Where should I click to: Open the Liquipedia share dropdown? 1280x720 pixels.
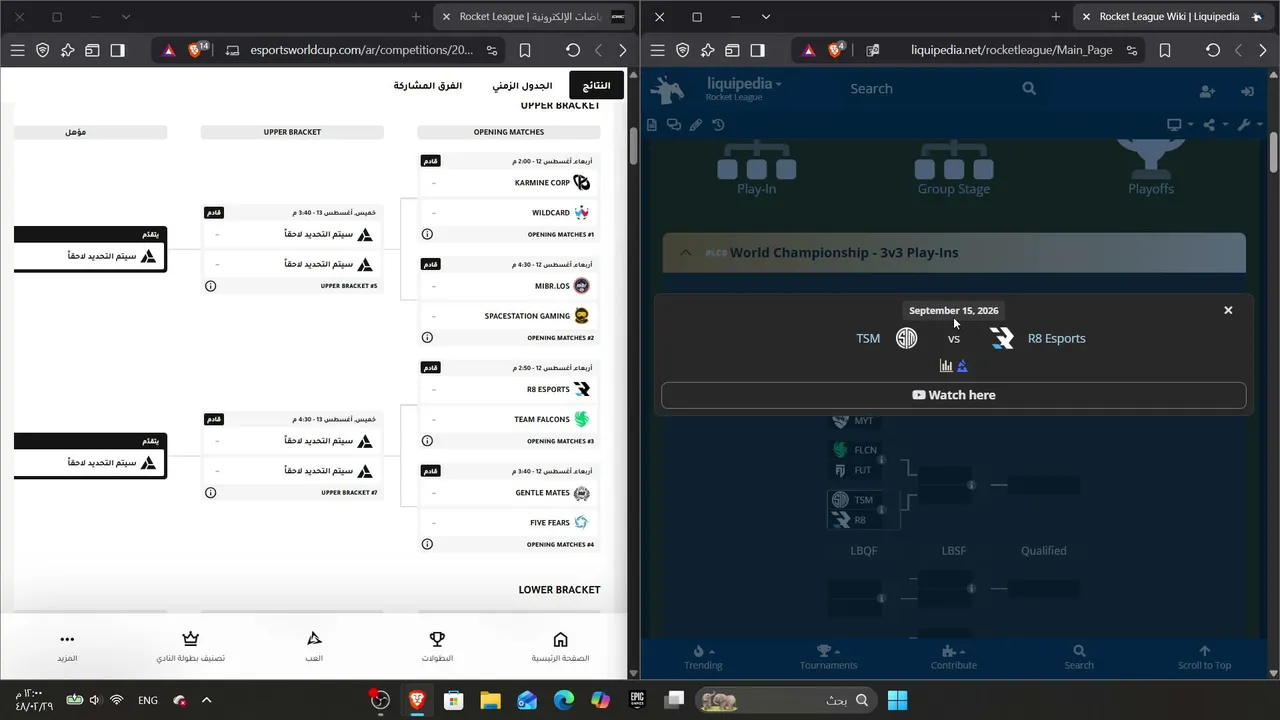tap(1214, 125)
